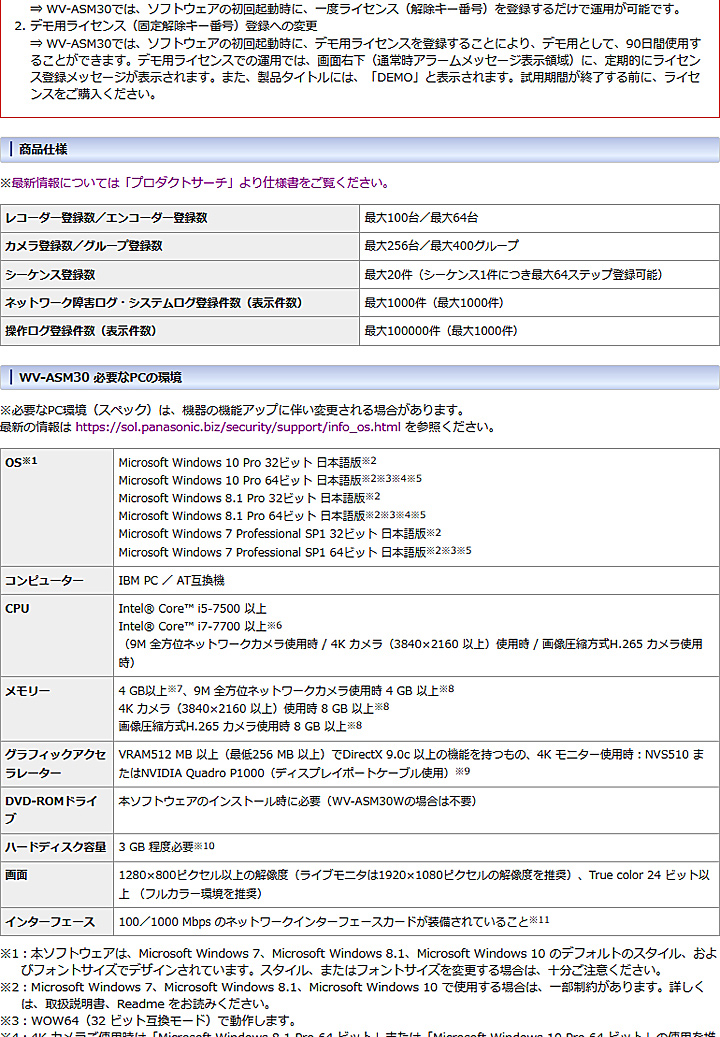Open the sol.panasonic.biz info_os.html link
The height and width of the screenshot is (1037, 720).
(238, 427)
